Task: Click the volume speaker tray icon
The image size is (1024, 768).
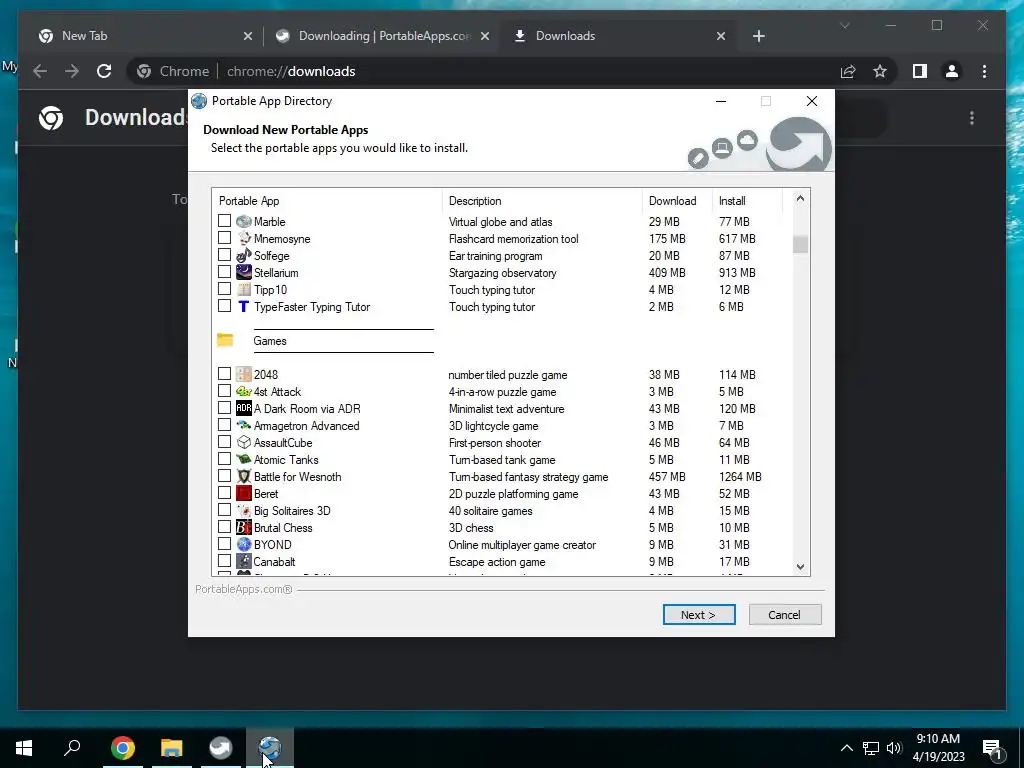Action: point(894,748)
